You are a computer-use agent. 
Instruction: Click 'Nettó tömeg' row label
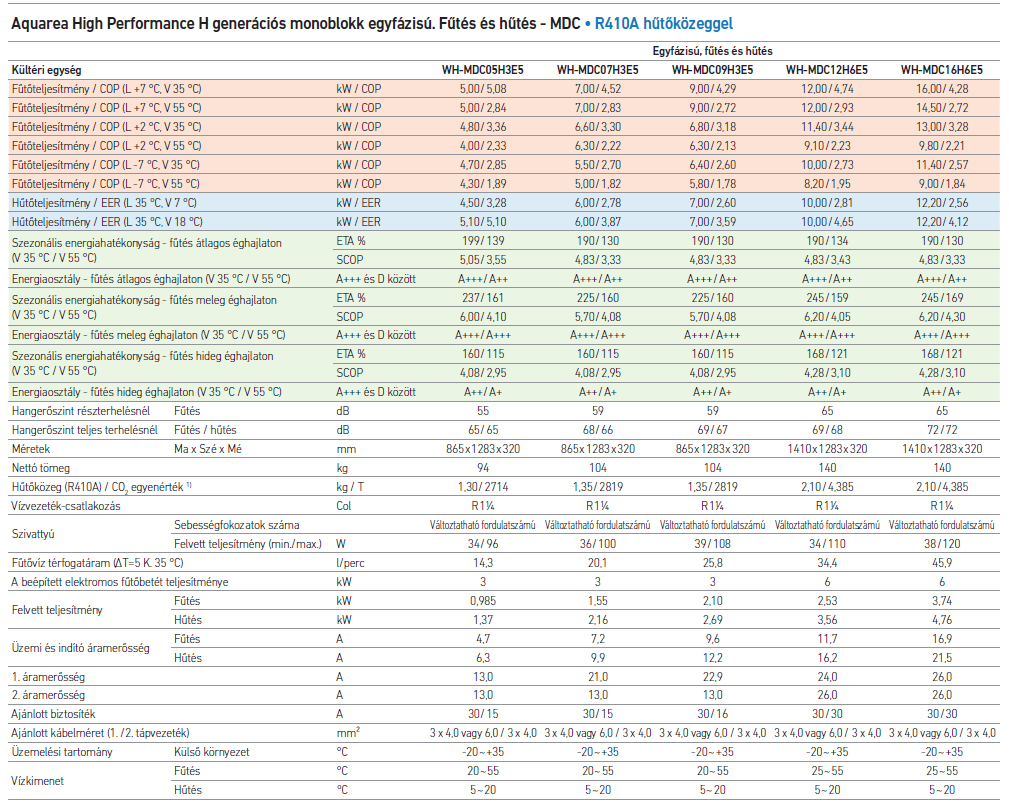(x=41, y=468)
